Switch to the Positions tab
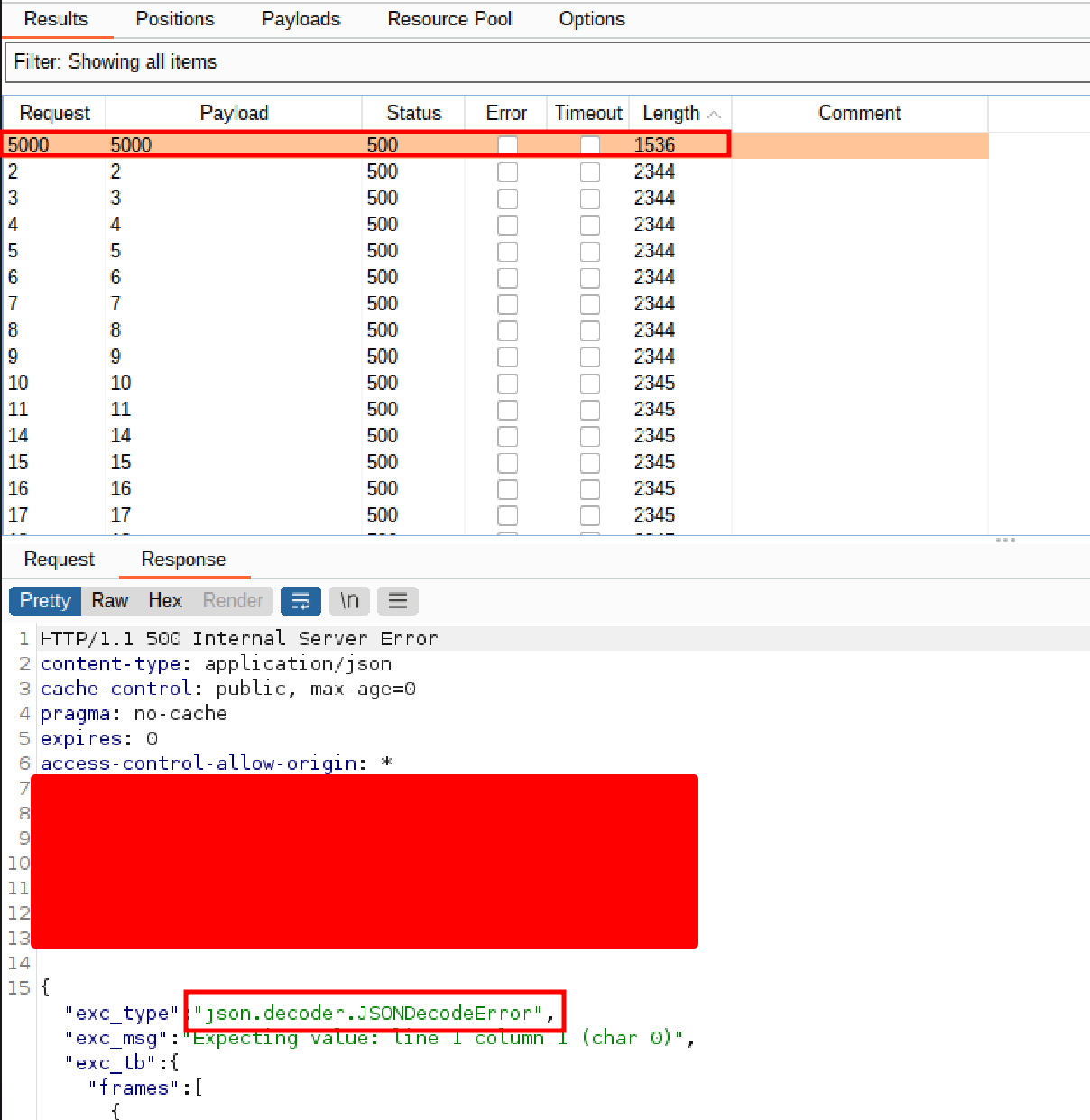 tap(175, 19)
